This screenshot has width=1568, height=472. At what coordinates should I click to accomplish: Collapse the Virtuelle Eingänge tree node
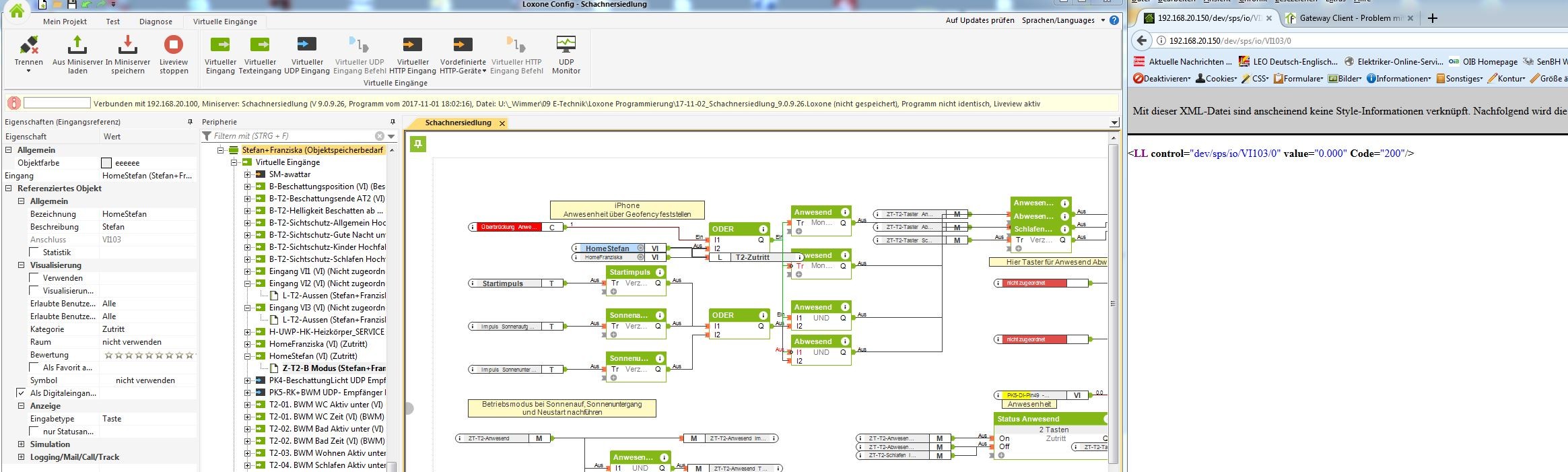(234, 162)
